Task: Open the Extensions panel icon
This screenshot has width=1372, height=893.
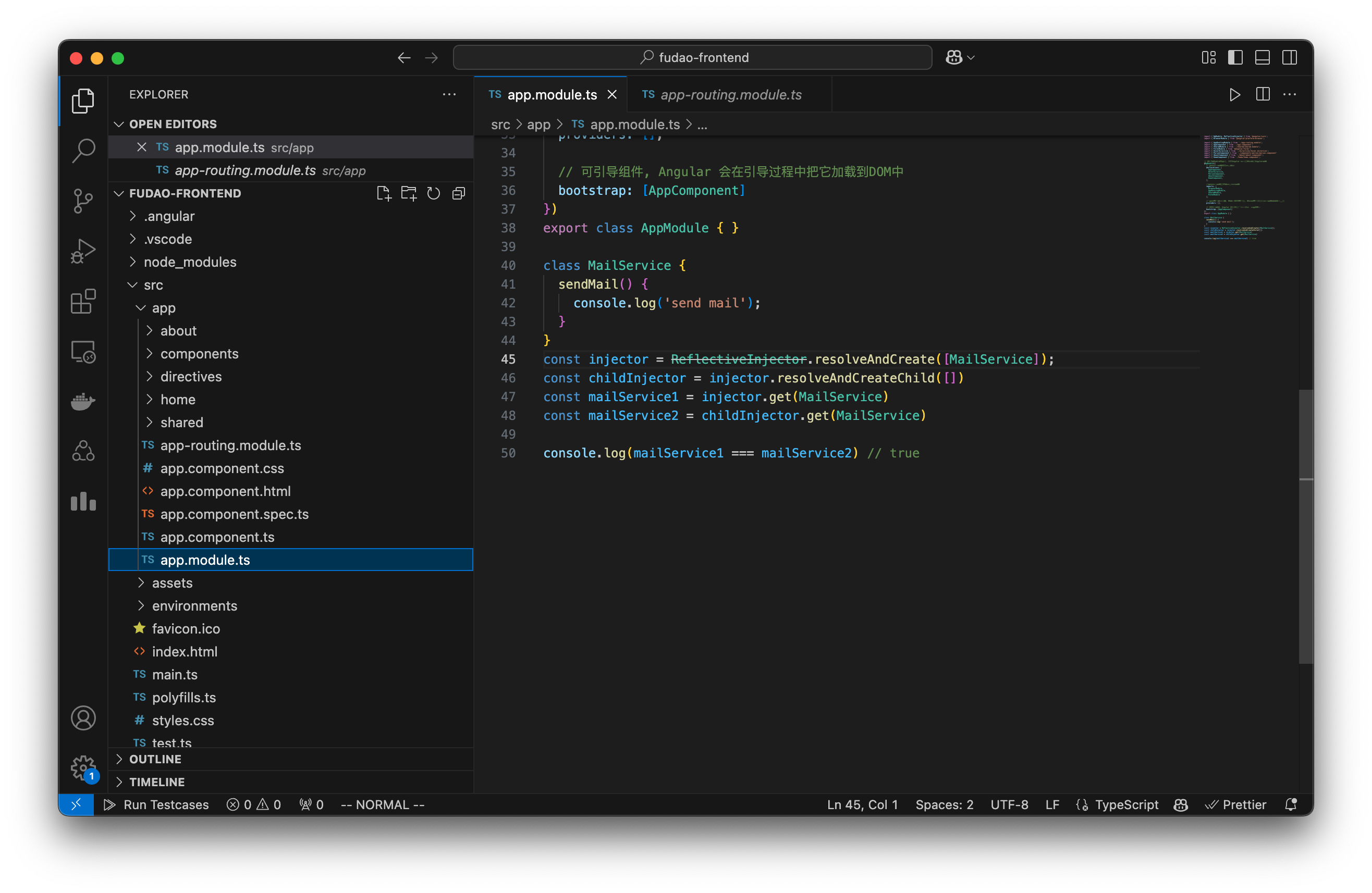Action: click(x=83, y=301)
